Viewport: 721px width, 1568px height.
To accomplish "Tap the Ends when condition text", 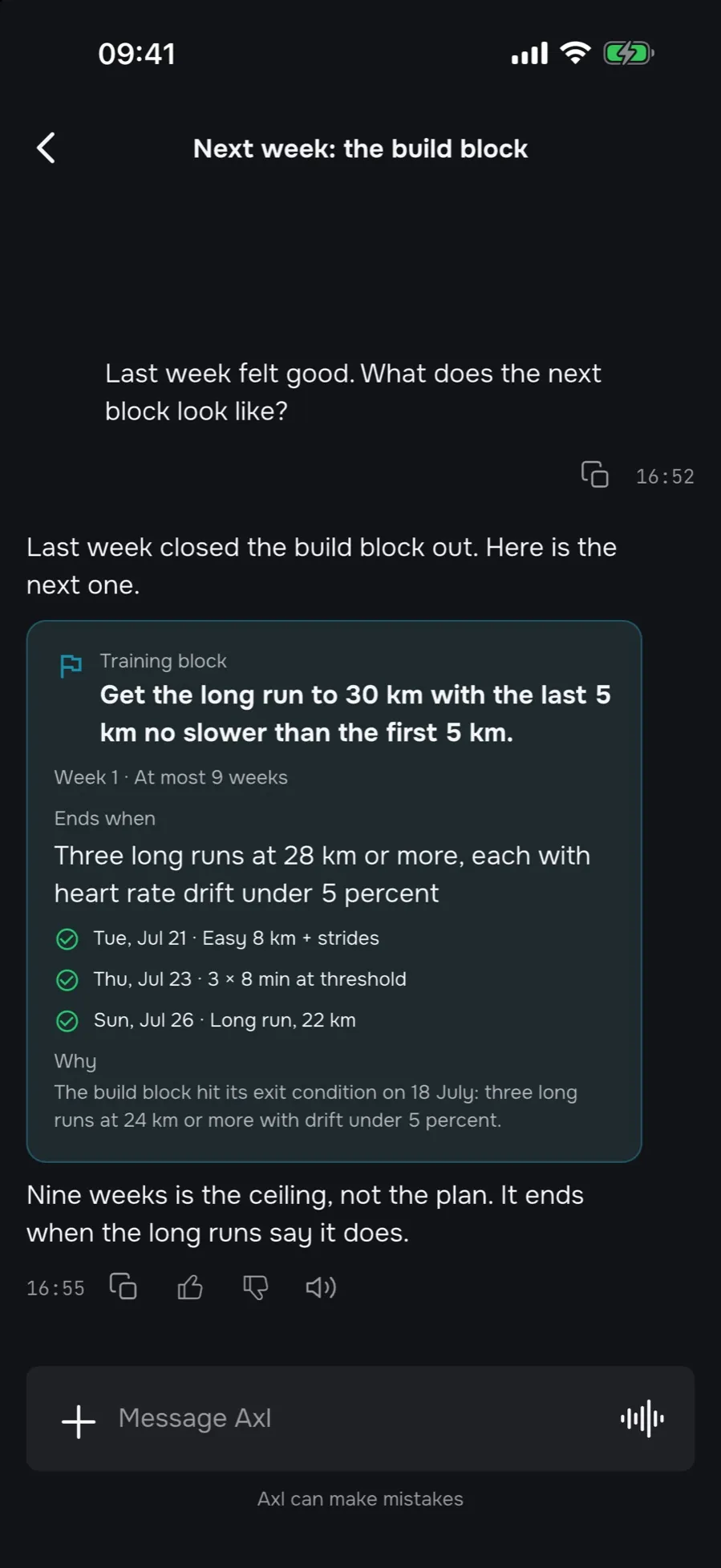I will (x=322, y=874).
